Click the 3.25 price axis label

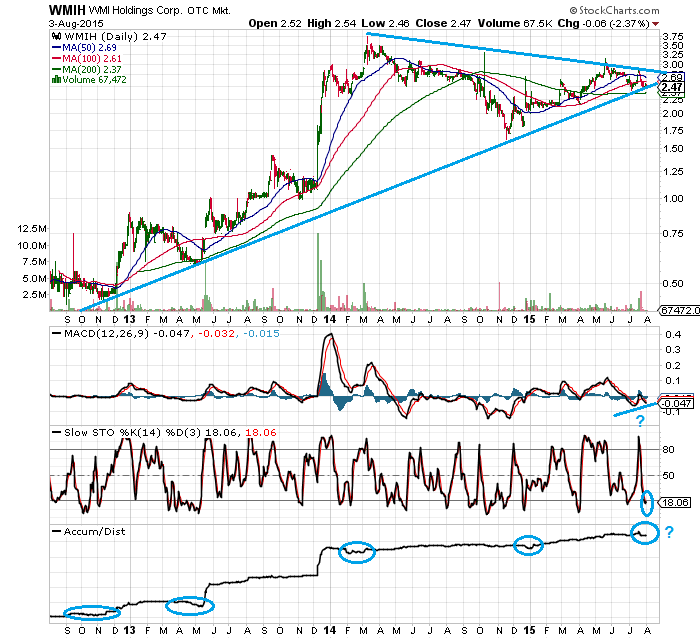tap(673, 55)
